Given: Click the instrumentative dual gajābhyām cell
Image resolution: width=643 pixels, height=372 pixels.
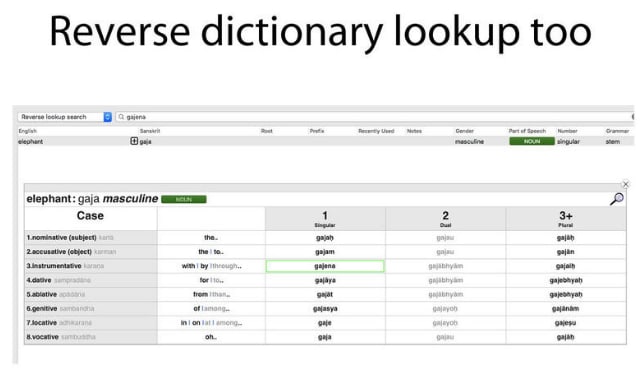Looking at the screenshot, I should pyautogui.click(x=445, y=266).
